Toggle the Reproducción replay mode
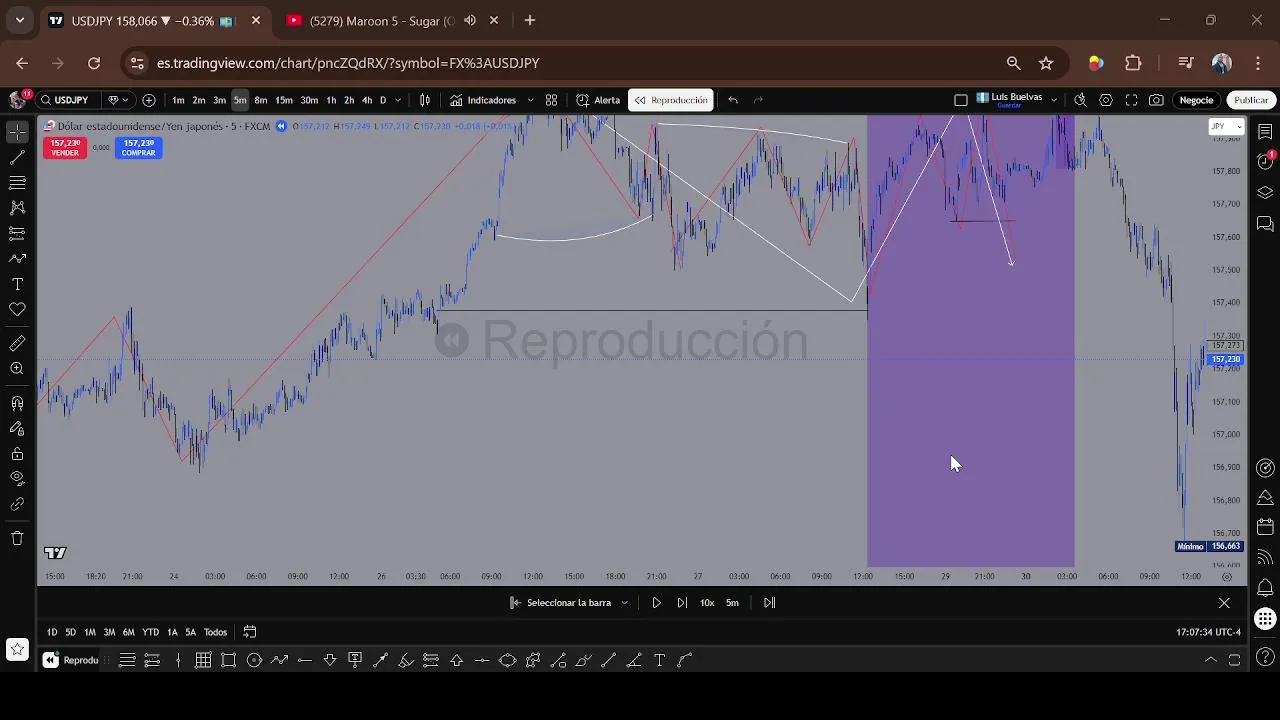1280x720 pixels. [x=670, y=100]
